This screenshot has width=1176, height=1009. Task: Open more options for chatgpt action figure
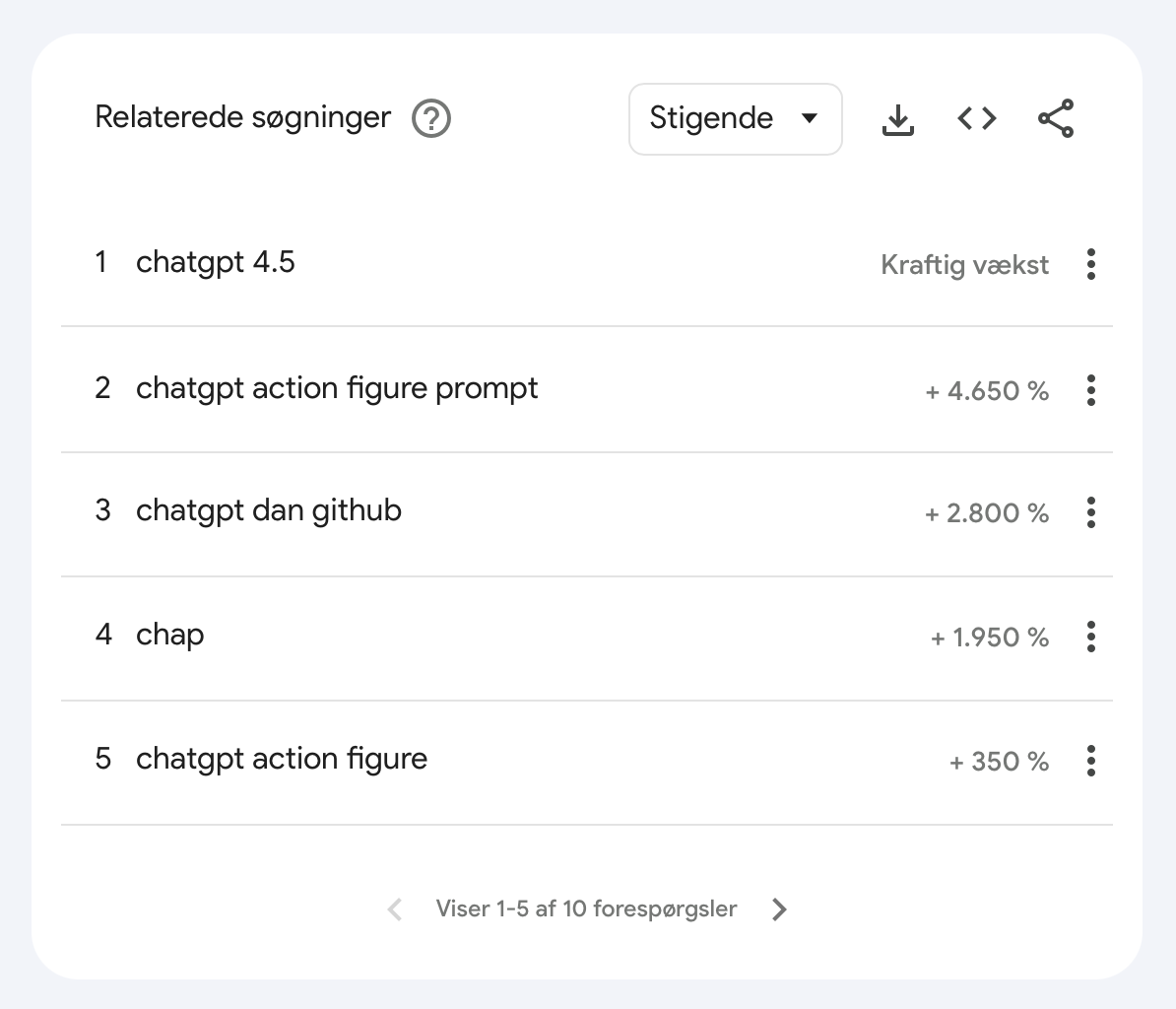(1090, 761)
